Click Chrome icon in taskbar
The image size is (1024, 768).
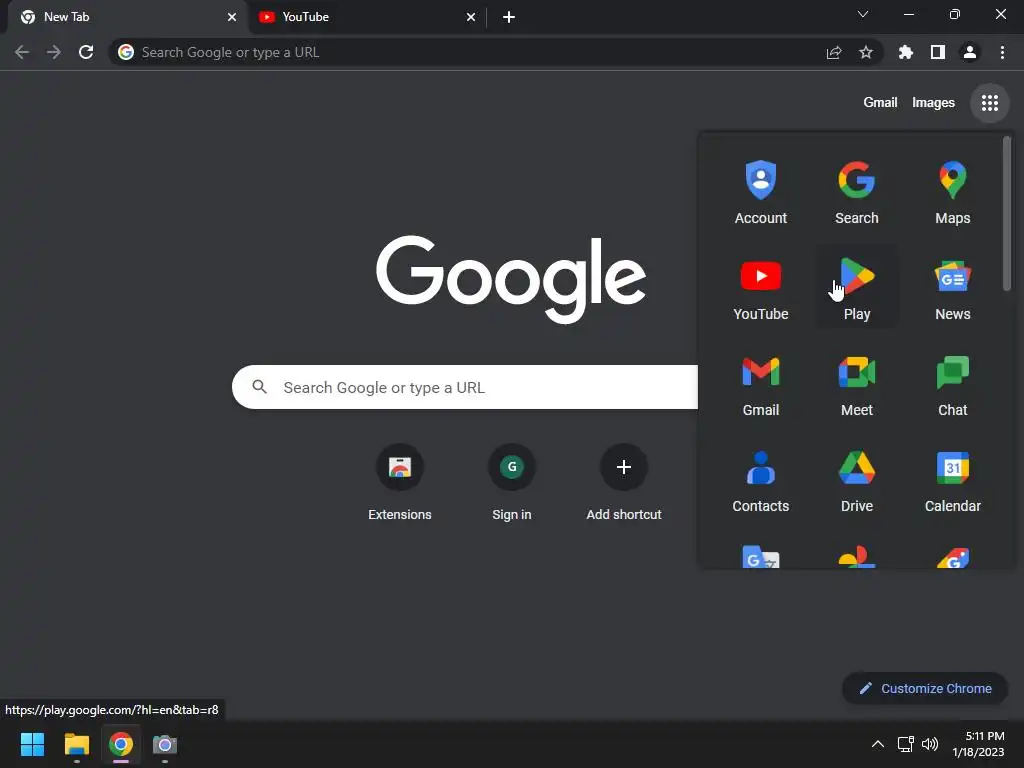coord(121,744)
